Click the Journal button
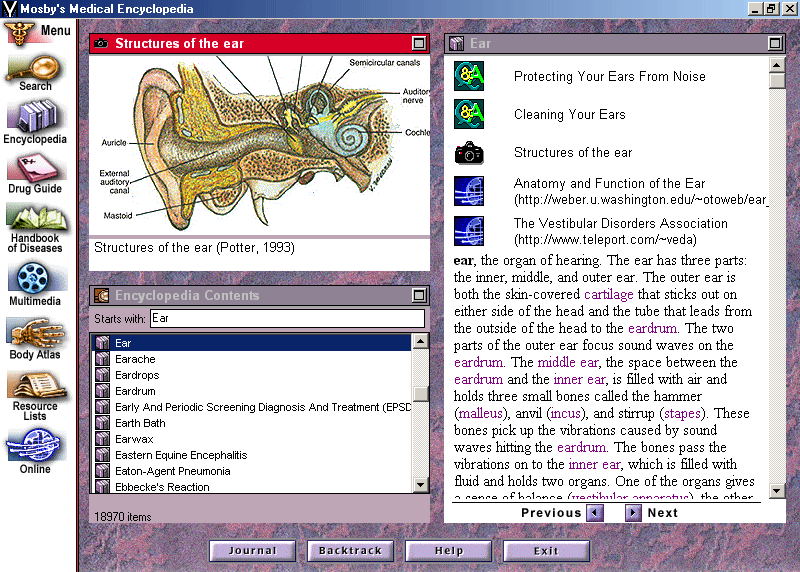 coord(253,551)
